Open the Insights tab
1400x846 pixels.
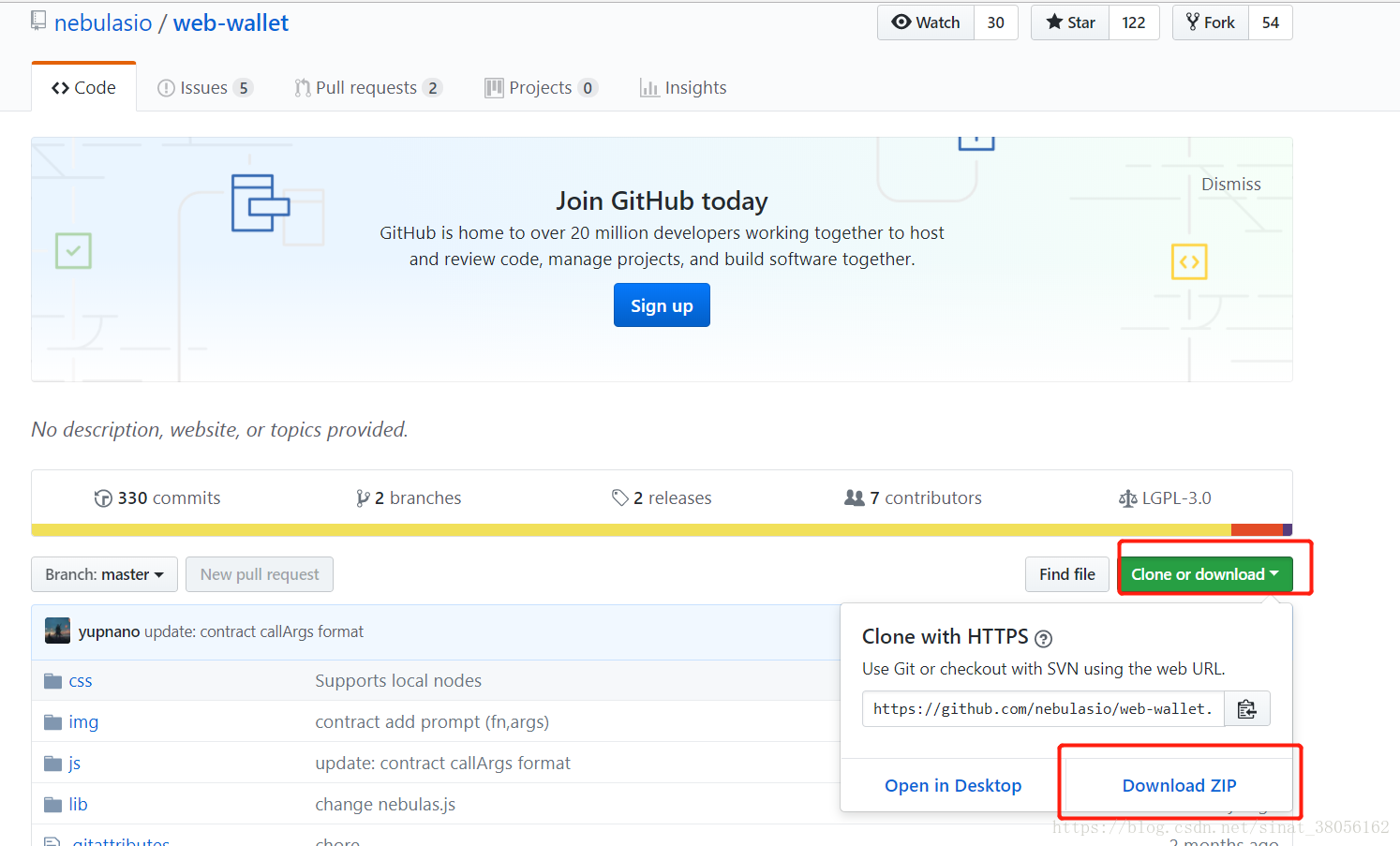(x=683, y=87)
